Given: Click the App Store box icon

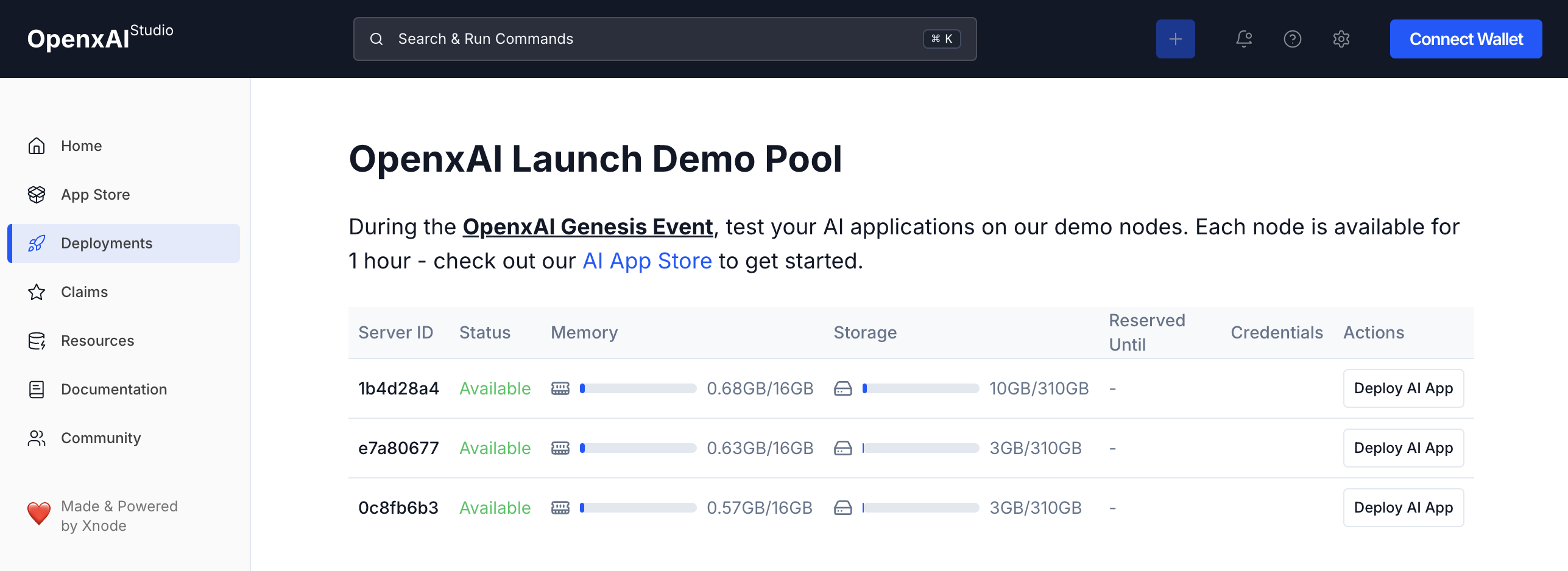Looking at the screenshot, I should coord(37,195).
